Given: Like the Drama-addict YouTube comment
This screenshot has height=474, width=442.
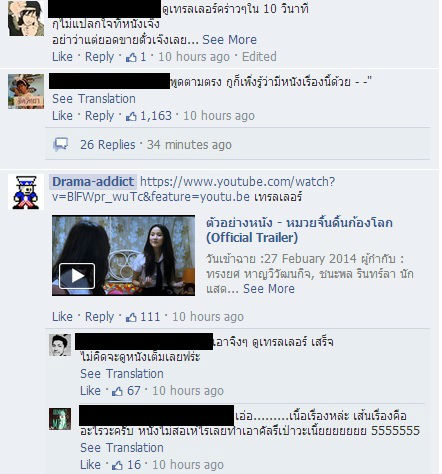Looking at the screenshot, I should pos(62,317).
